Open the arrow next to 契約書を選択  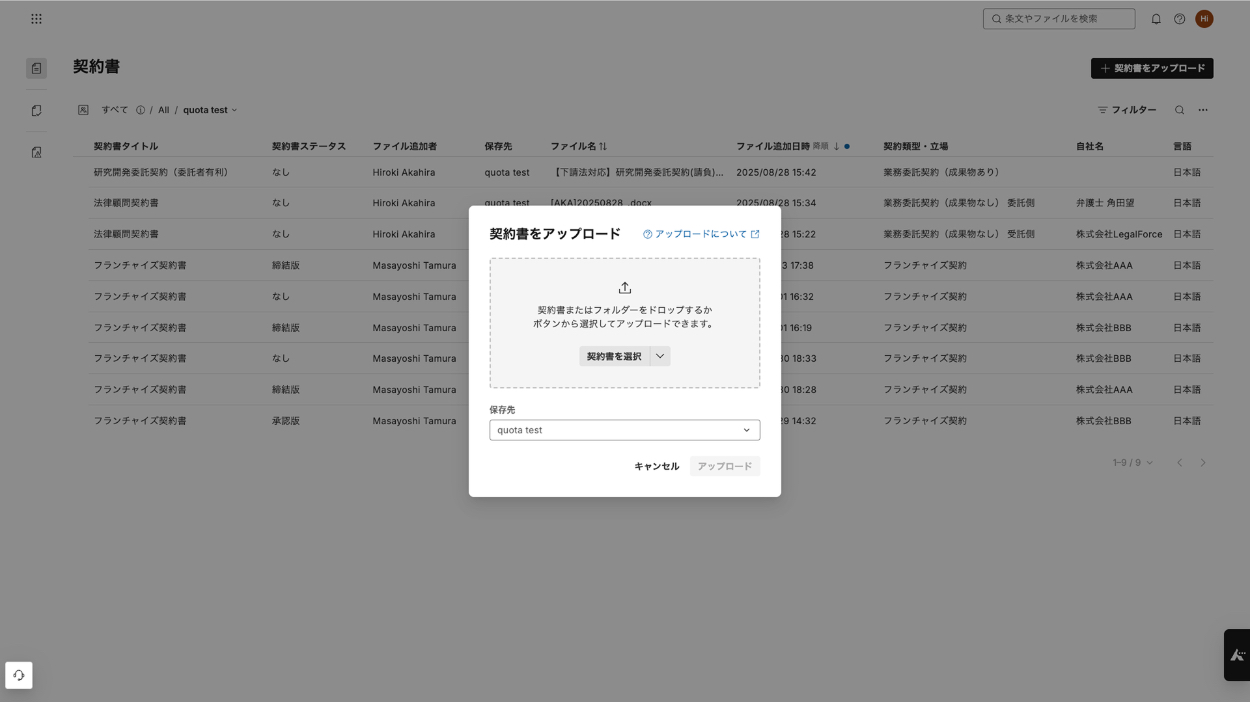(660, 356)
